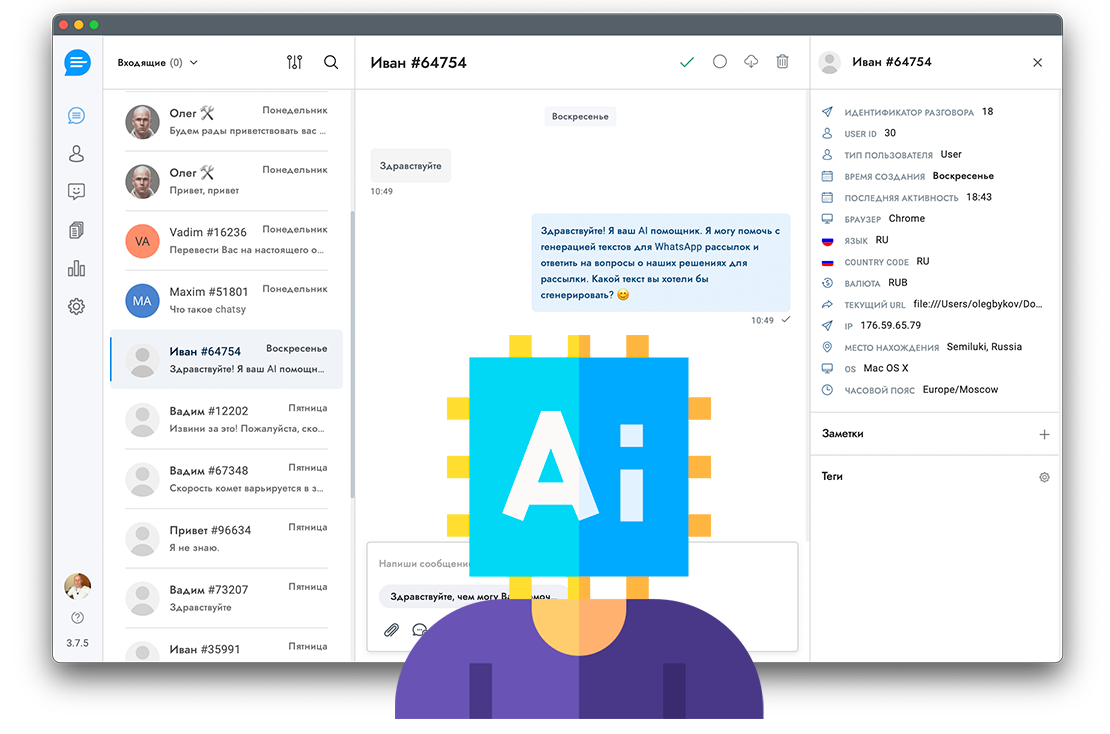1110x734 pixels.
Task: Open the Reports bar-chart sidebar icon
Action: coord(76,268)
